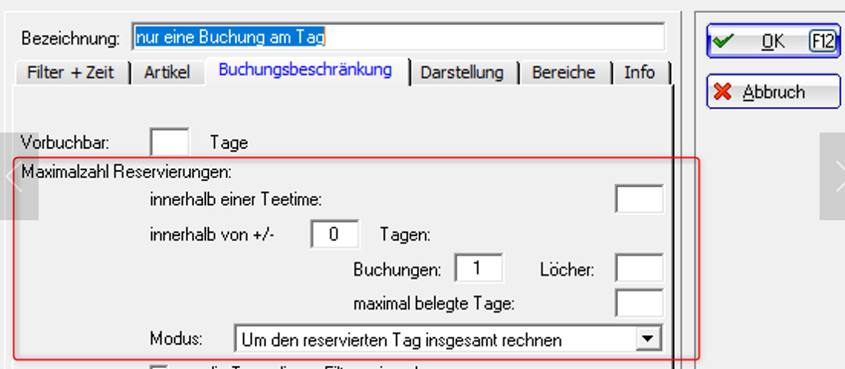845x369 pixels.
Task: Click the Vorbuchbar Tage input box
Action: [170, 143]
